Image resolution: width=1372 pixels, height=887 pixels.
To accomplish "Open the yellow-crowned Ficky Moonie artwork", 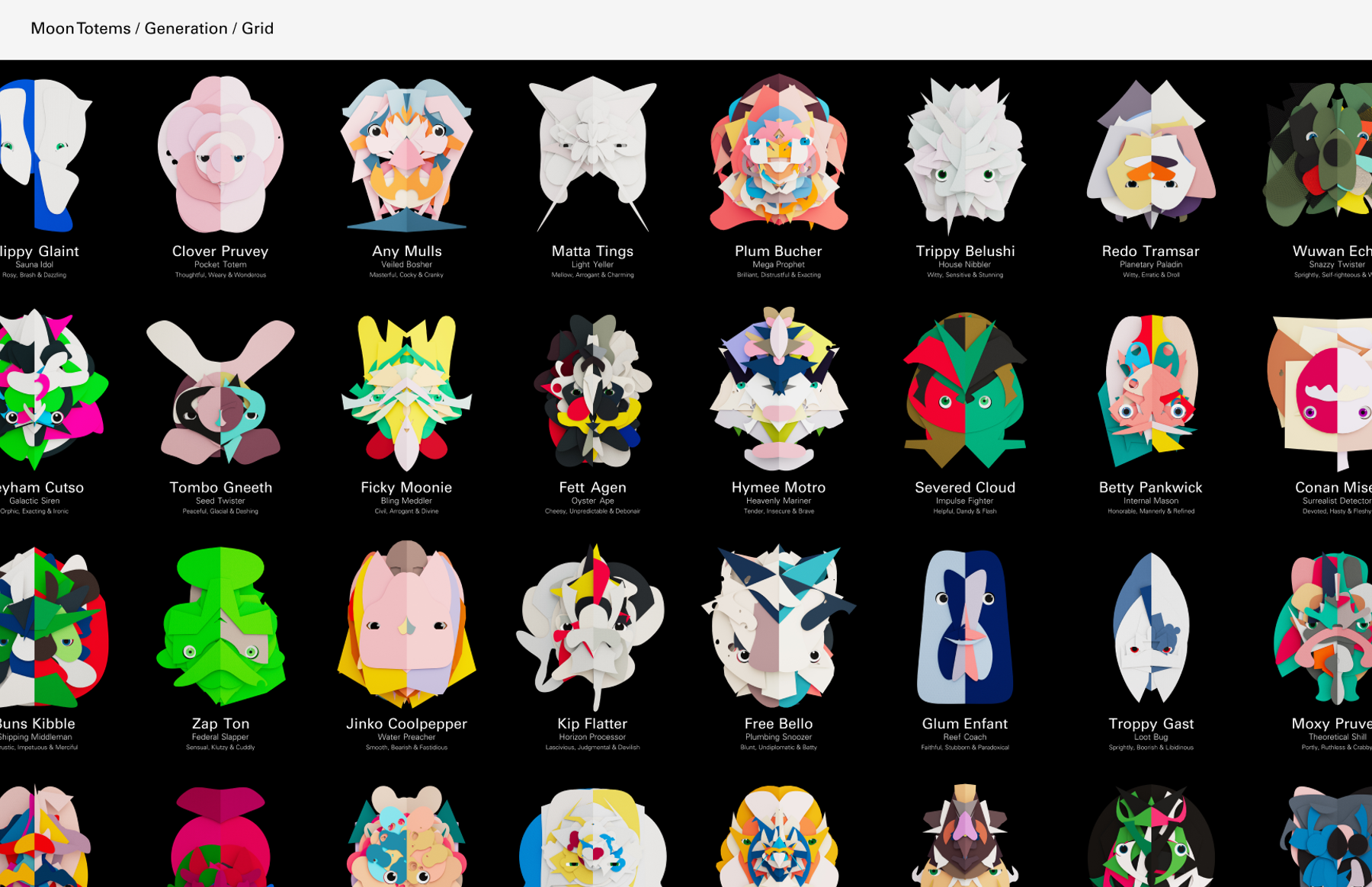I will pyautogui.click(x=406, y=392).
